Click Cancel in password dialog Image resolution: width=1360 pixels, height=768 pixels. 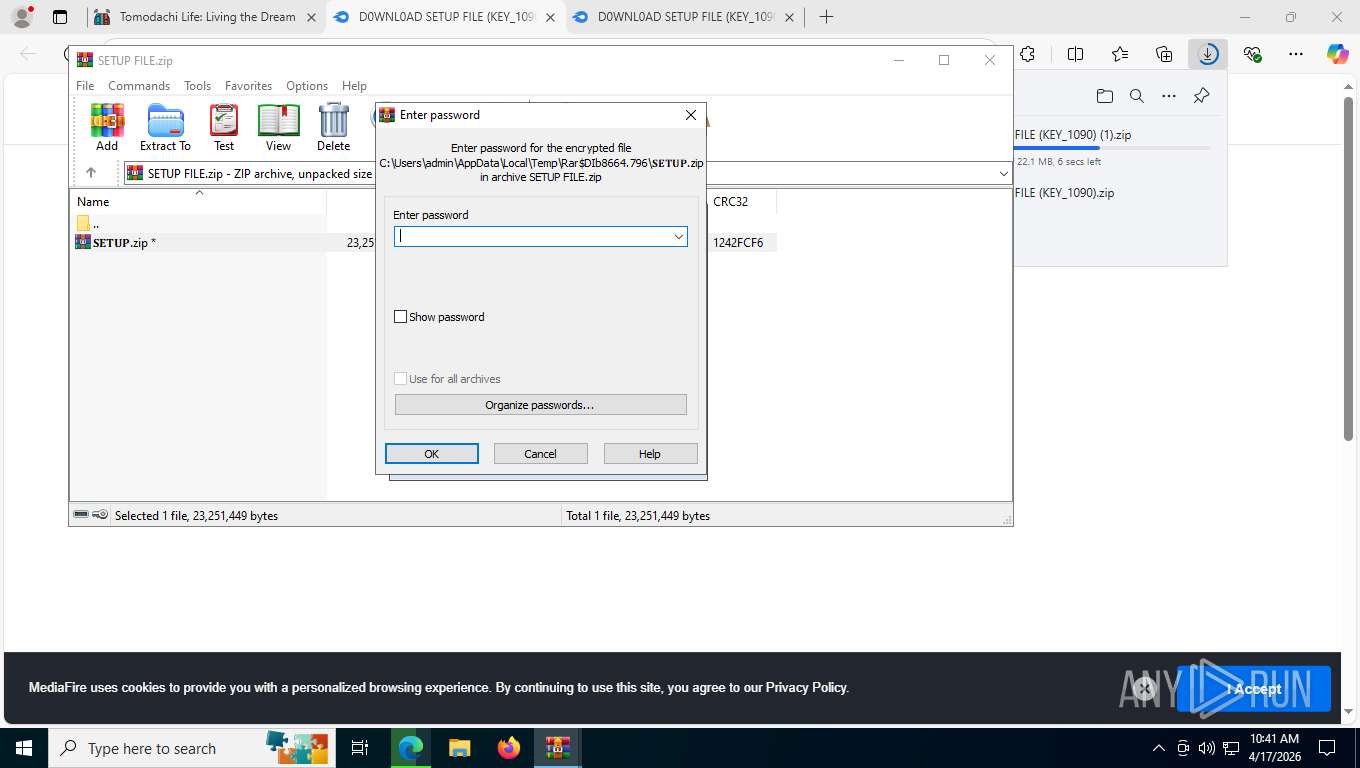tap(540, 454)
